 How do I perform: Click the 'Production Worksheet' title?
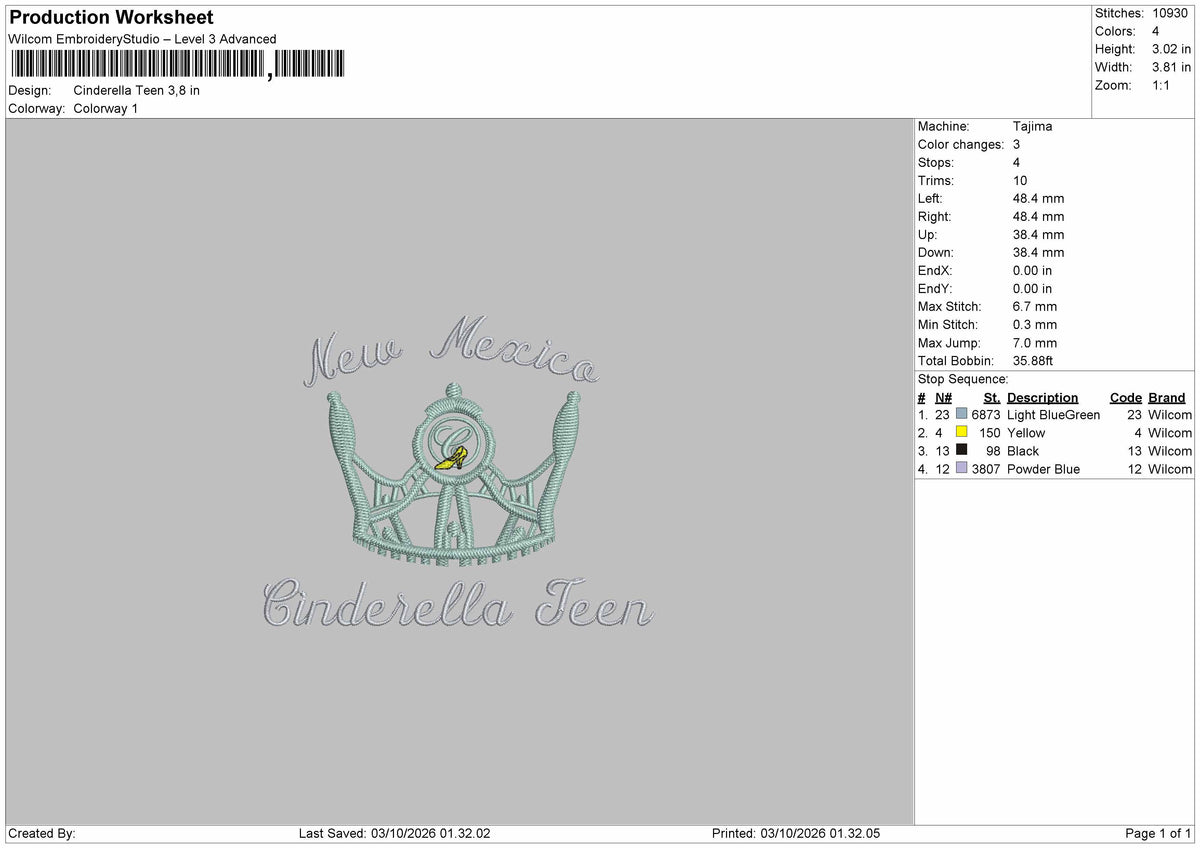click(111, 18)
